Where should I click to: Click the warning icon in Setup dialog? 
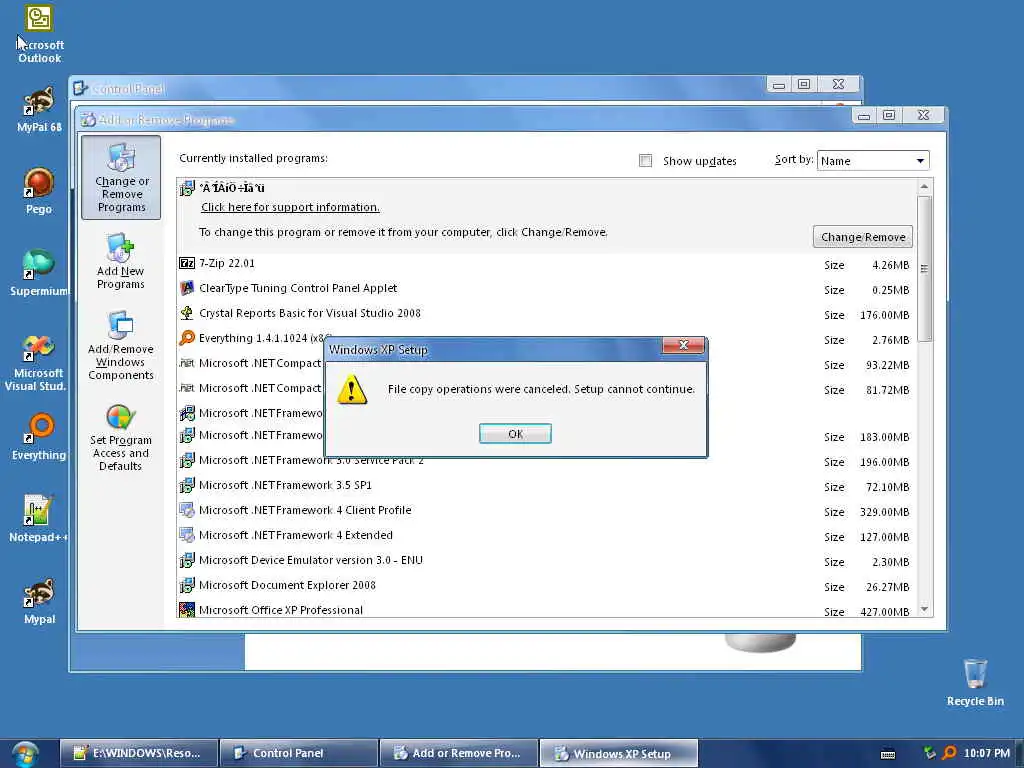click(x=352, y=390)
